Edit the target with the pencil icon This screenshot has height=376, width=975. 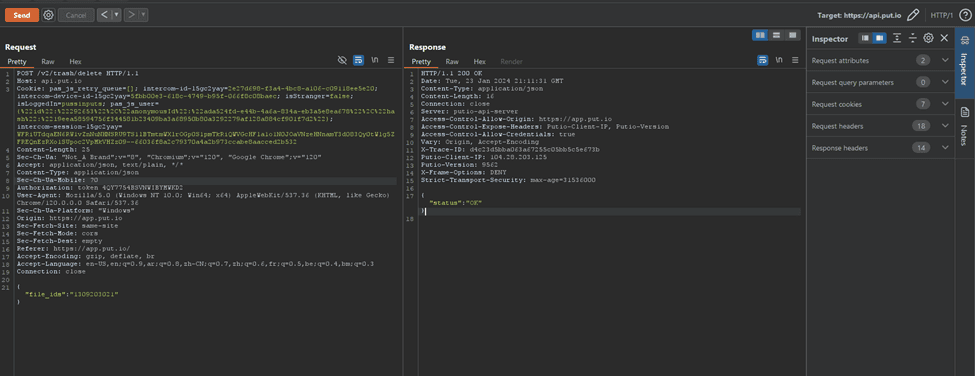coord(913,14)
